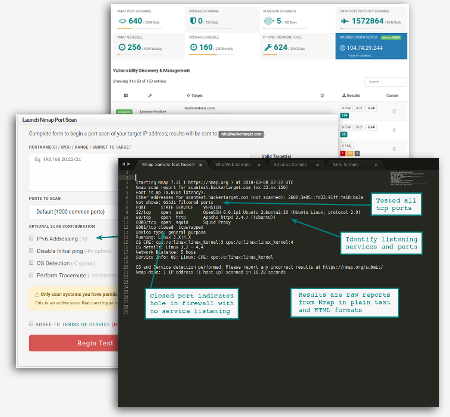Sort the table by the Target column
This screenshot has width=450, height=417.
(195, 96)
